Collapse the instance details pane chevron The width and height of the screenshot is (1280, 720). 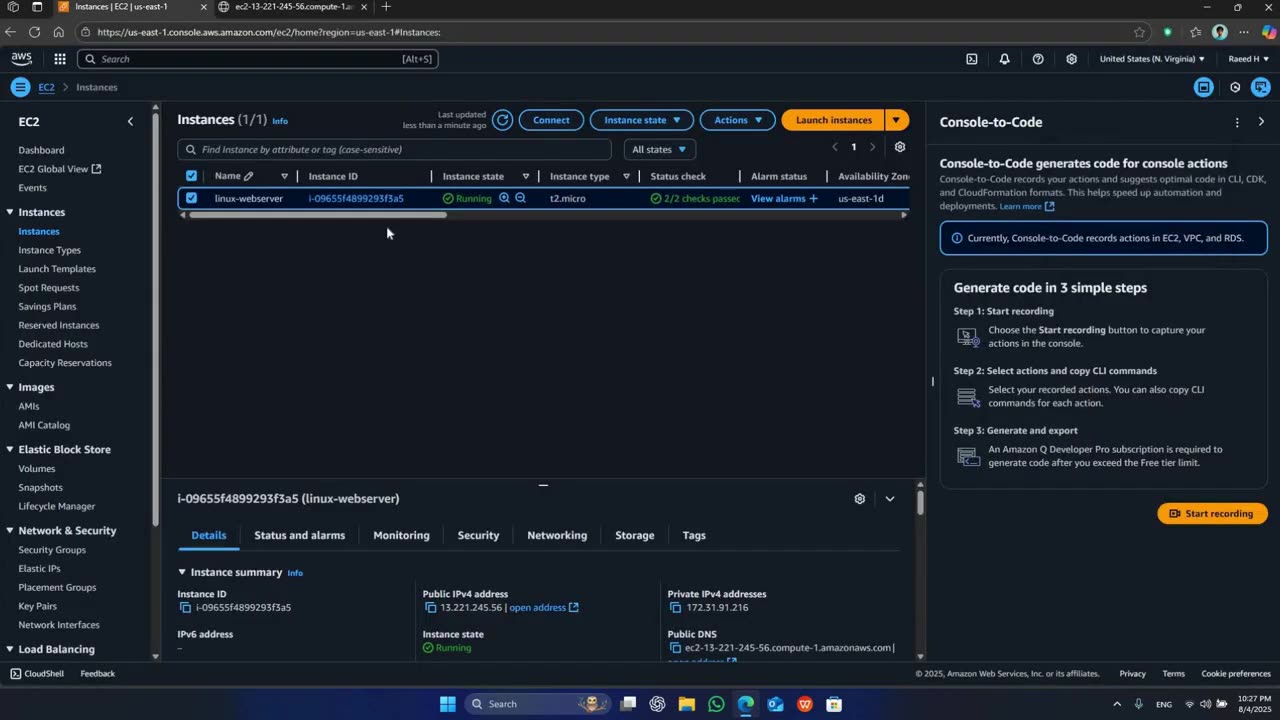click(x=890, y=499)
